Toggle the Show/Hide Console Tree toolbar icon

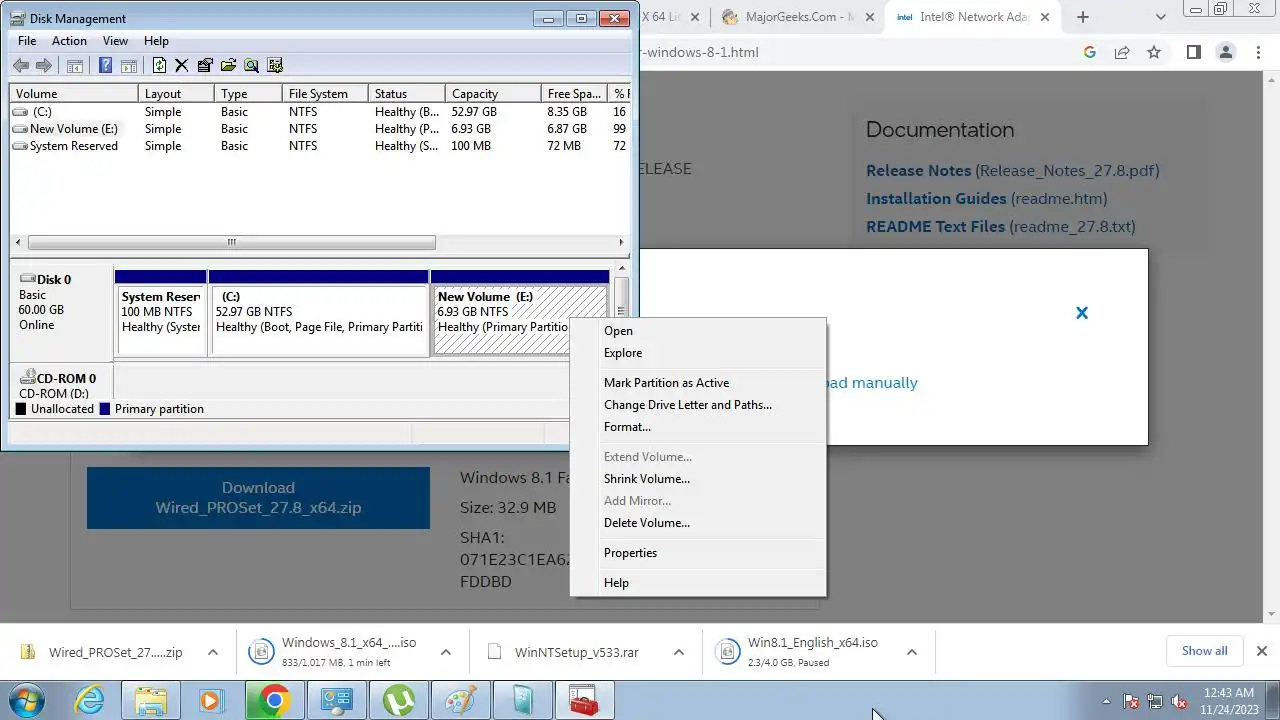[x=74, y=66]
